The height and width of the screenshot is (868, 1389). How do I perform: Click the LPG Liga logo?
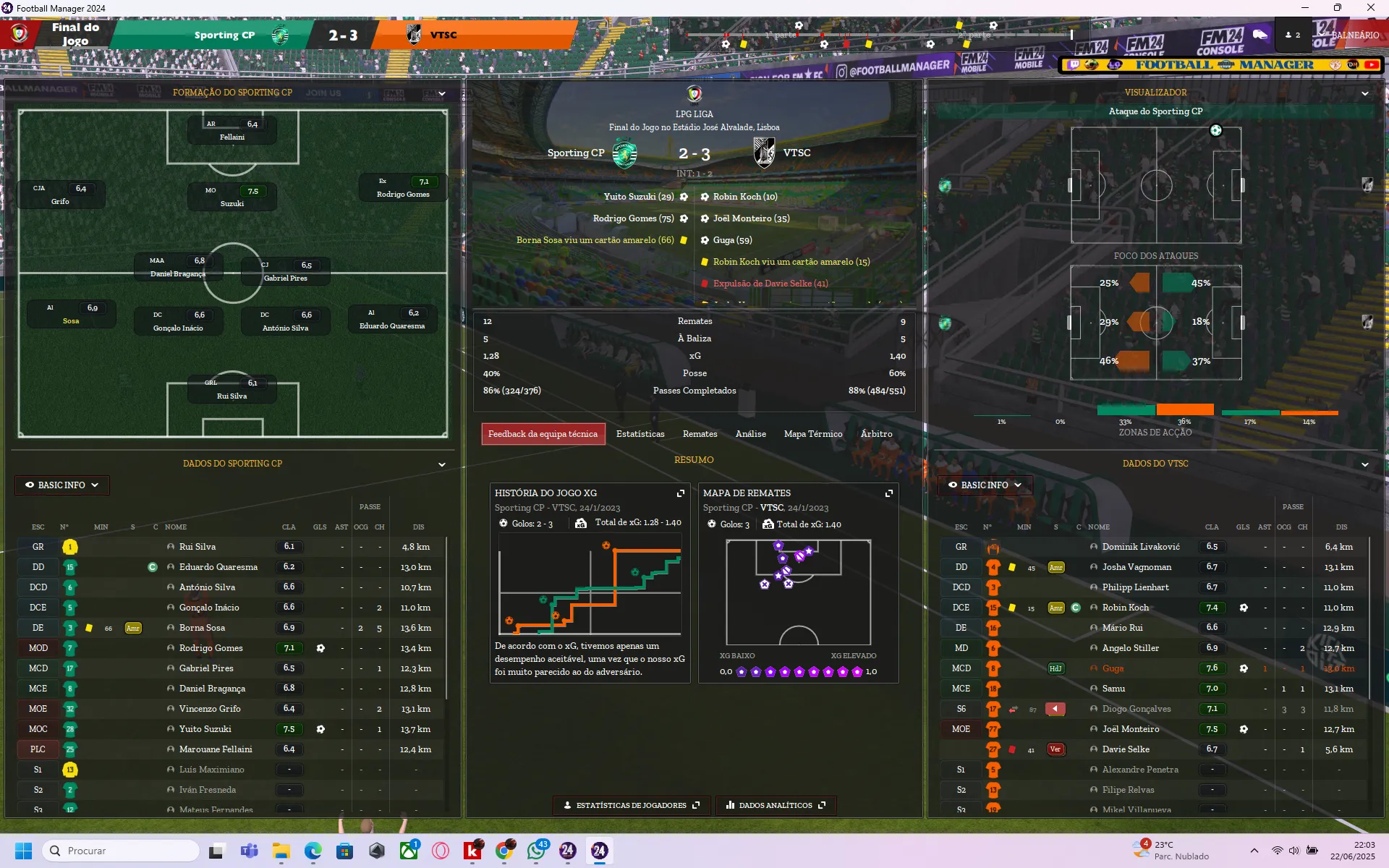coord(694,94)
